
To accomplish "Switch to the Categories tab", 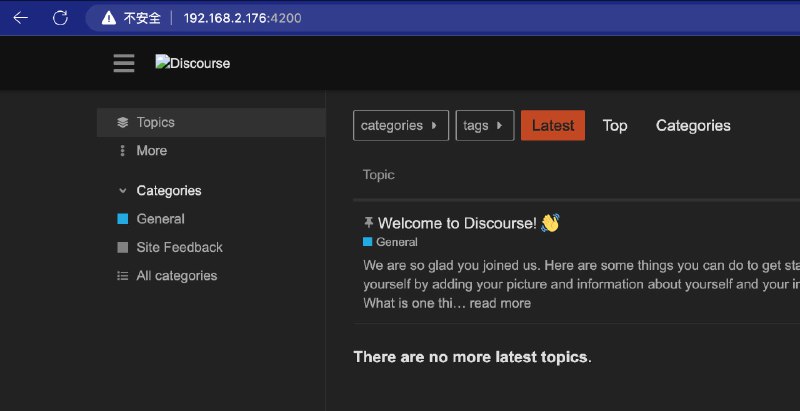I will (693, 126).
